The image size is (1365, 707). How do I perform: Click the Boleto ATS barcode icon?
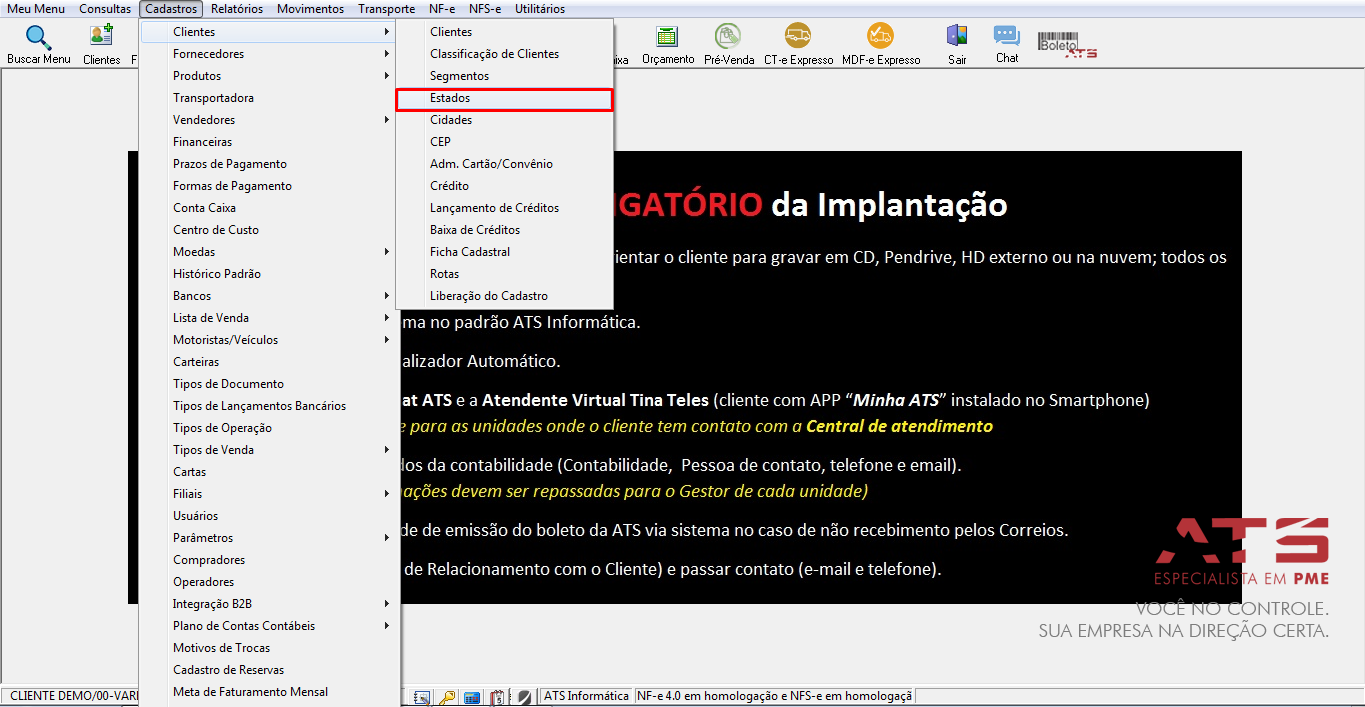pyautogui.click(x=1067, y=45)
